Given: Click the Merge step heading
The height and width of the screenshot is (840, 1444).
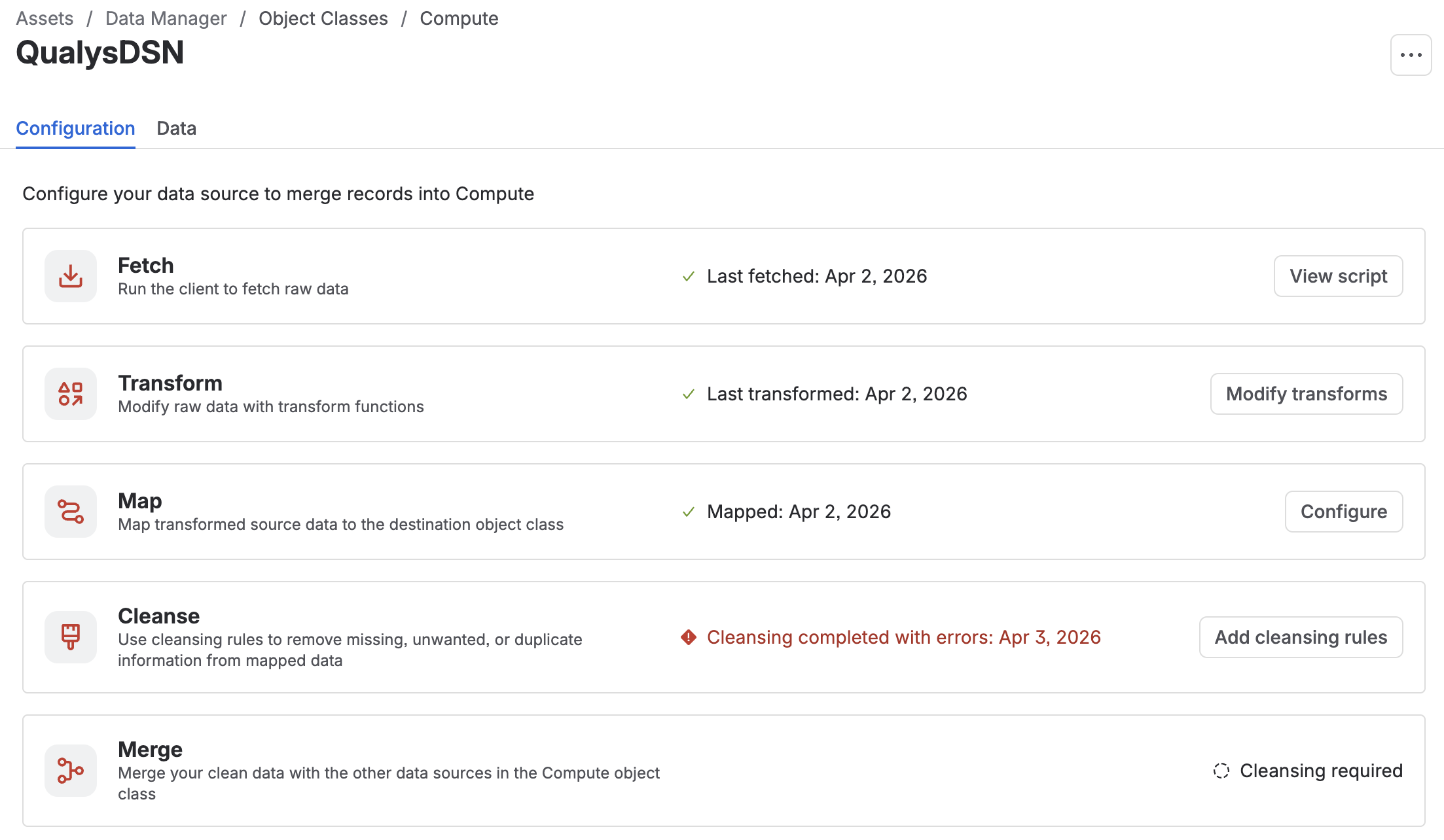Looking at the screenshot, I should (151, 749).
